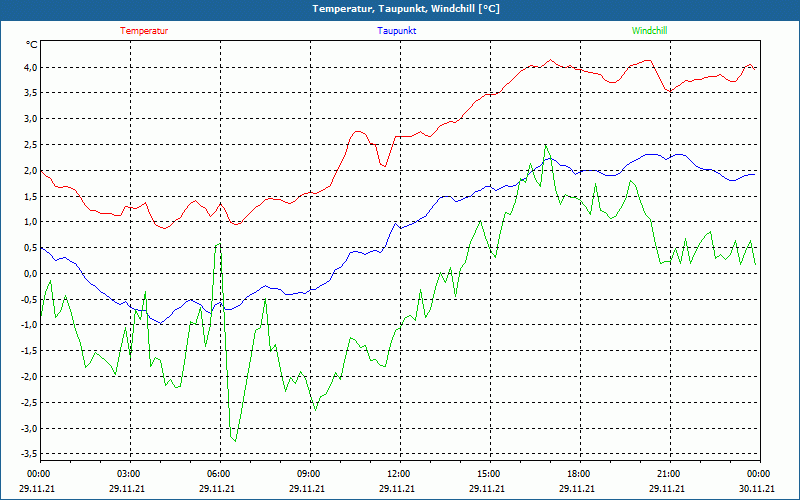The width and height of the screenshot is (800, 500).
Task: Click the '3,5' positive y-axis value
Action: (31, 93)
